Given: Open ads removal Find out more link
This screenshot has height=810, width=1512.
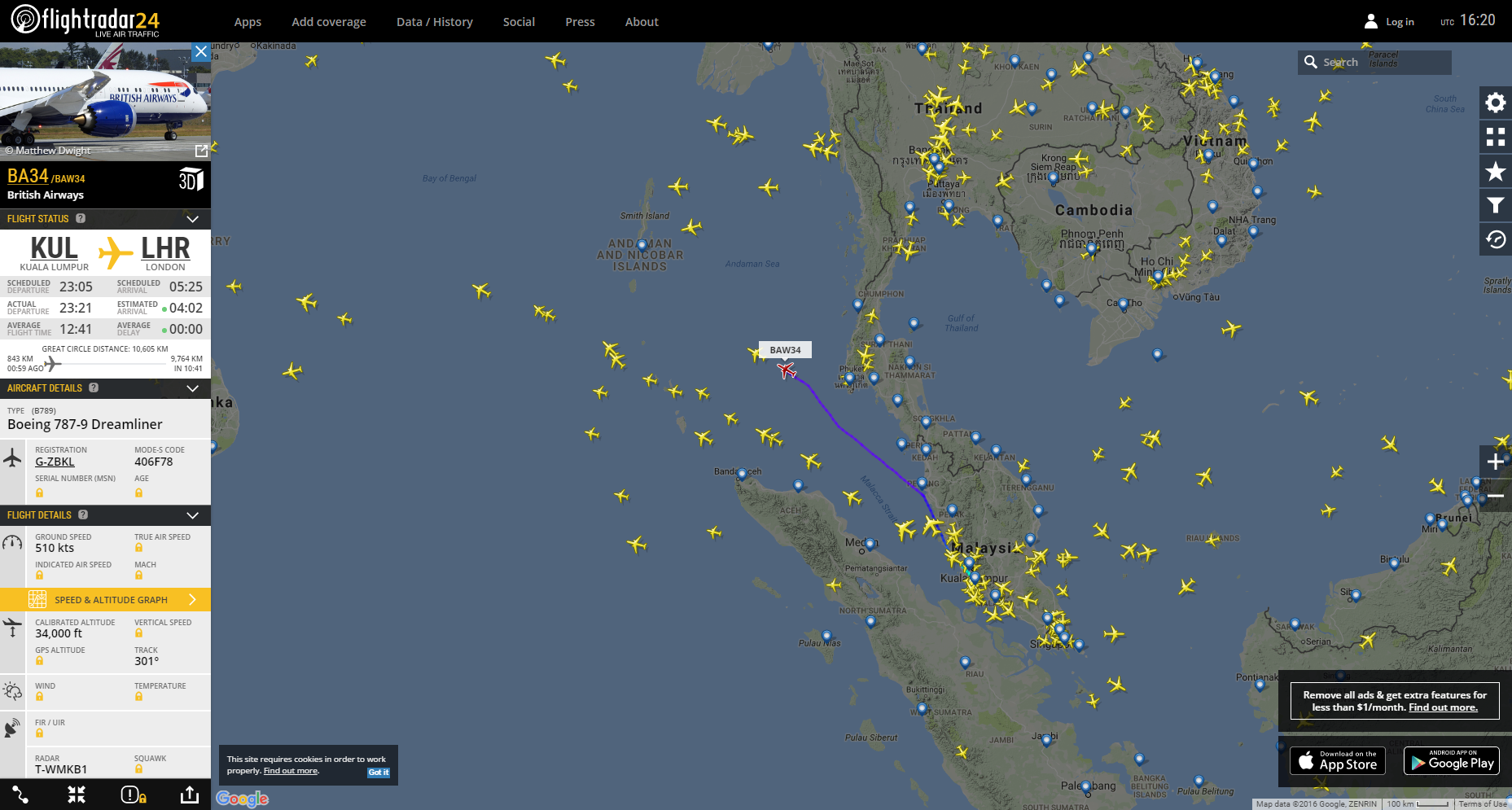Looking at the screenshot, I should [1443, 707].
